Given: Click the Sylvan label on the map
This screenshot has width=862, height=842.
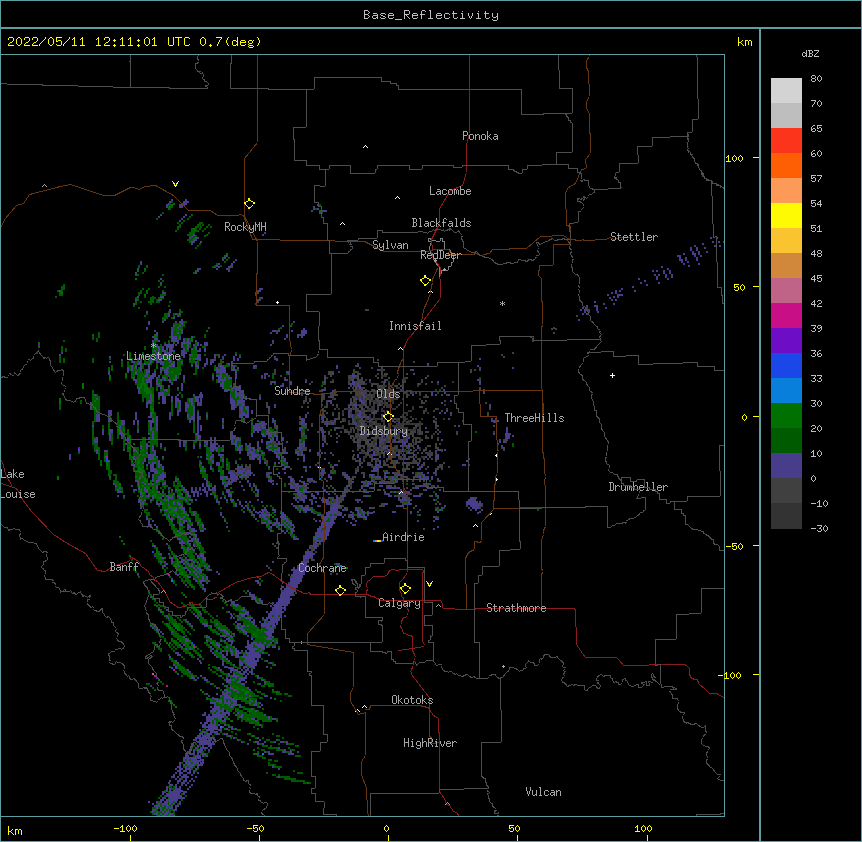Looking at the screenshot, I should click(390, 245).
